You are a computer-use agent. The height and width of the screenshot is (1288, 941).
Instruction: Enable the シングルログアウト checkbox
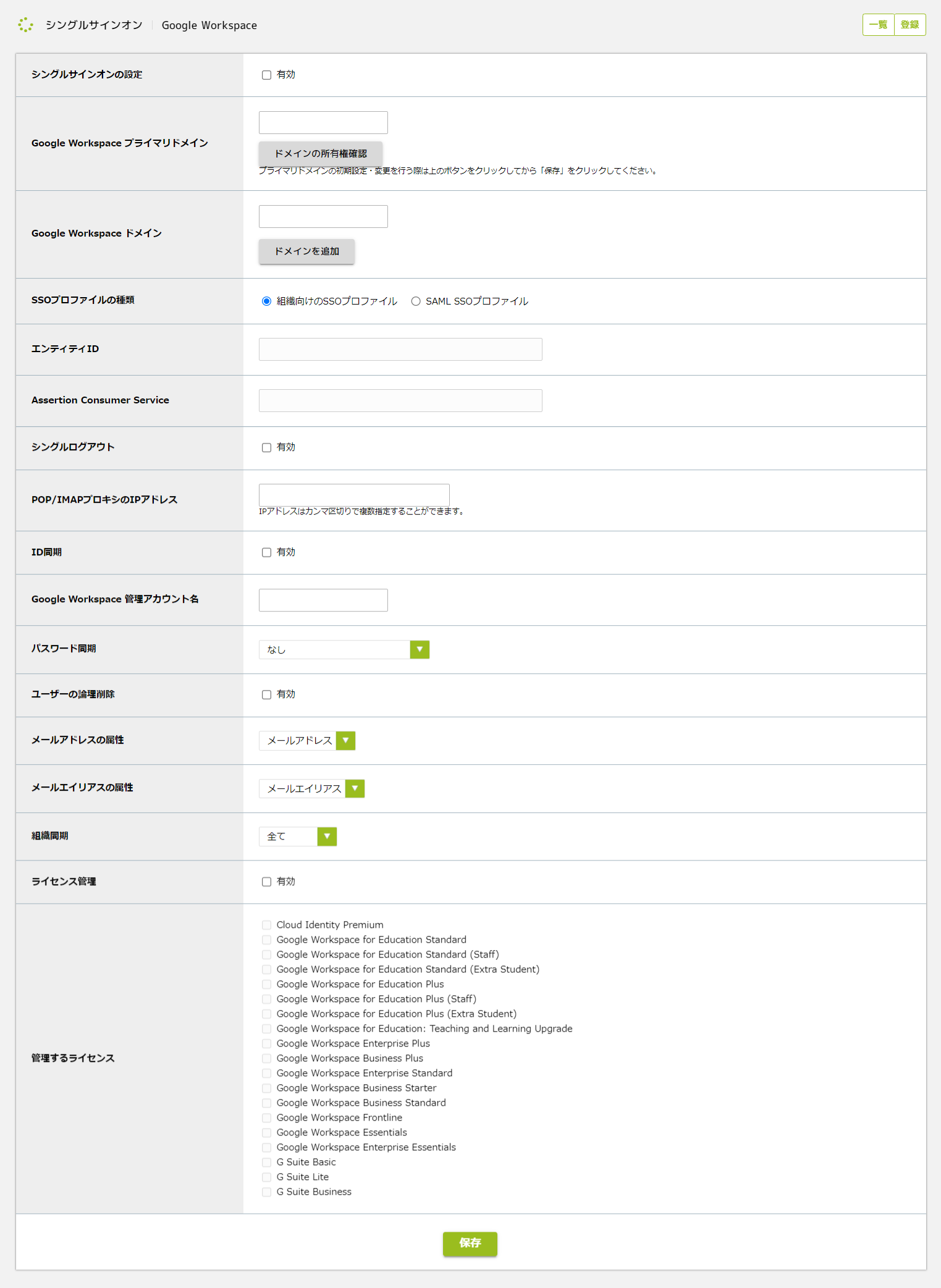(x=266, y=447)
